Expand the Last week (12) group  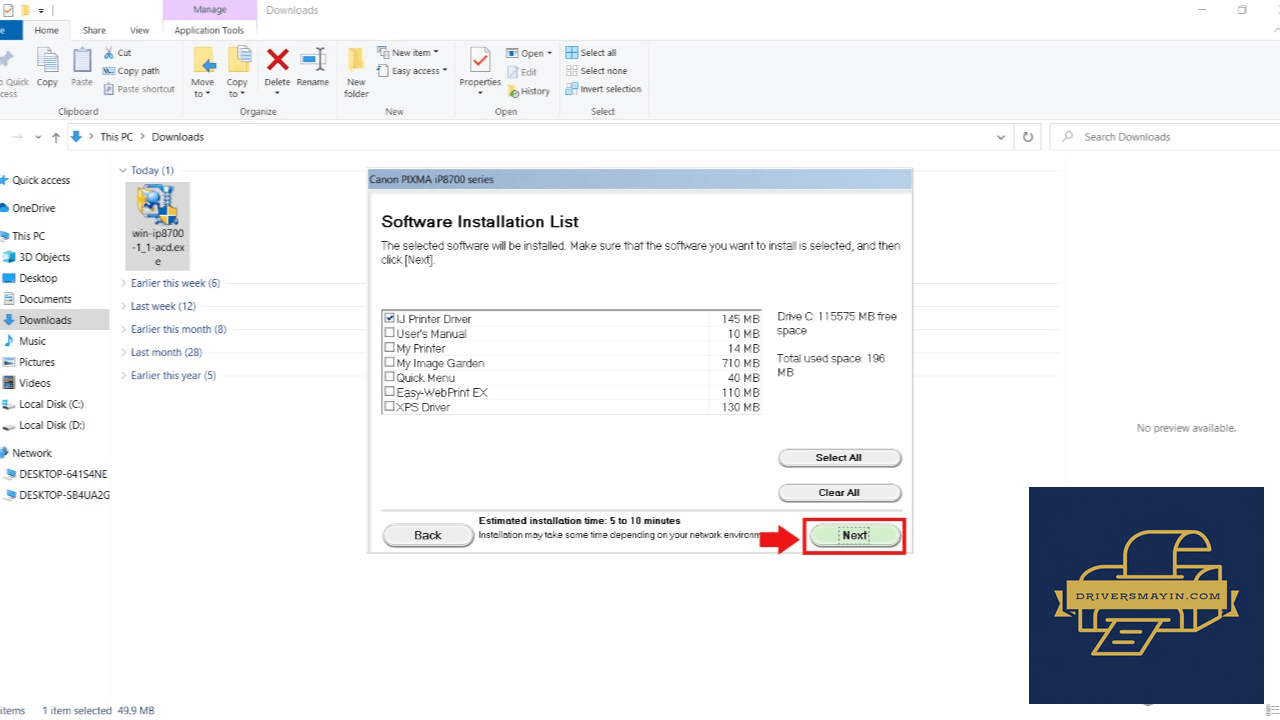point(123,306)
